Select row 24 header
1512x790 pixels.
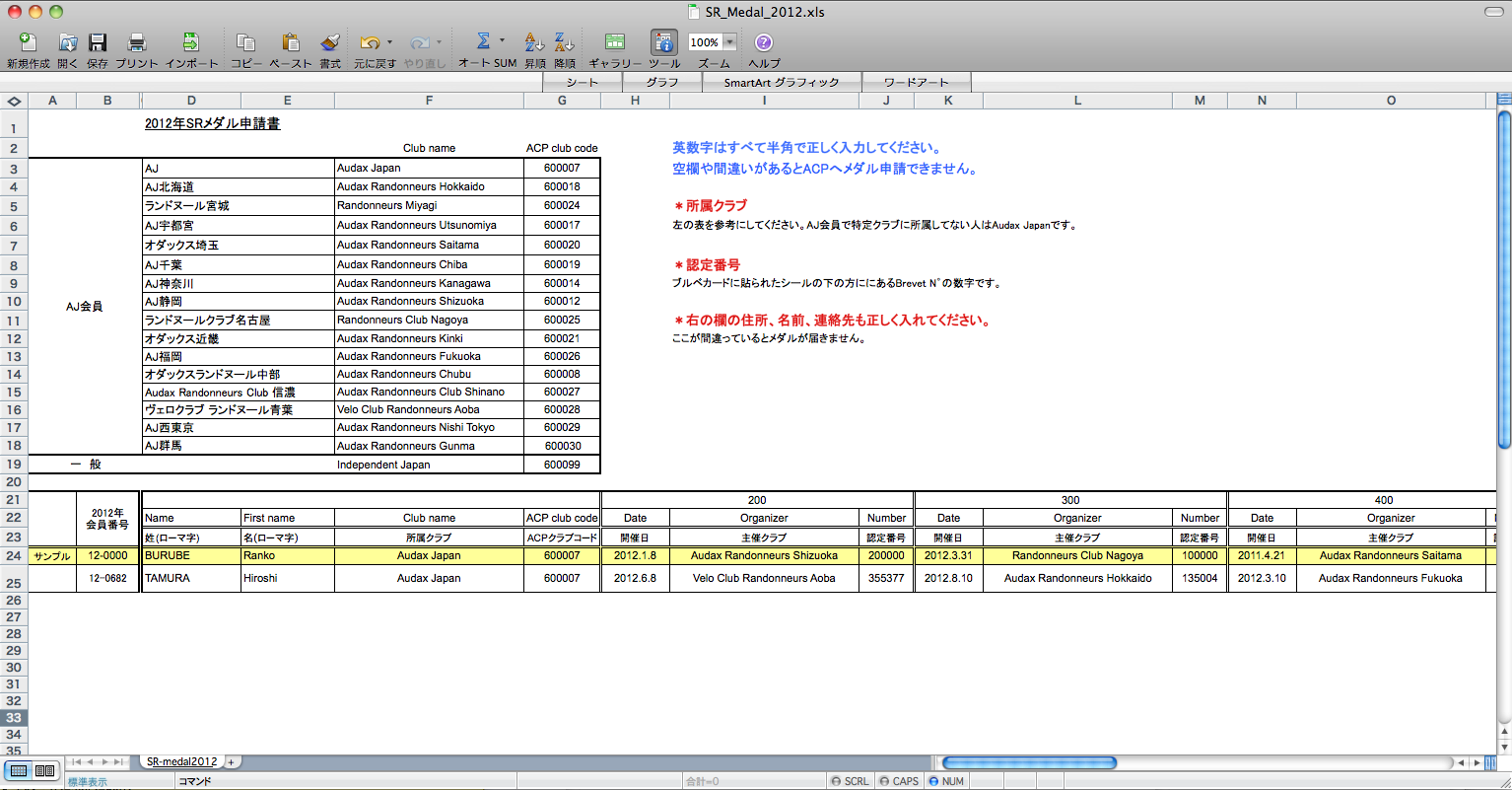(x=14, y=556)
